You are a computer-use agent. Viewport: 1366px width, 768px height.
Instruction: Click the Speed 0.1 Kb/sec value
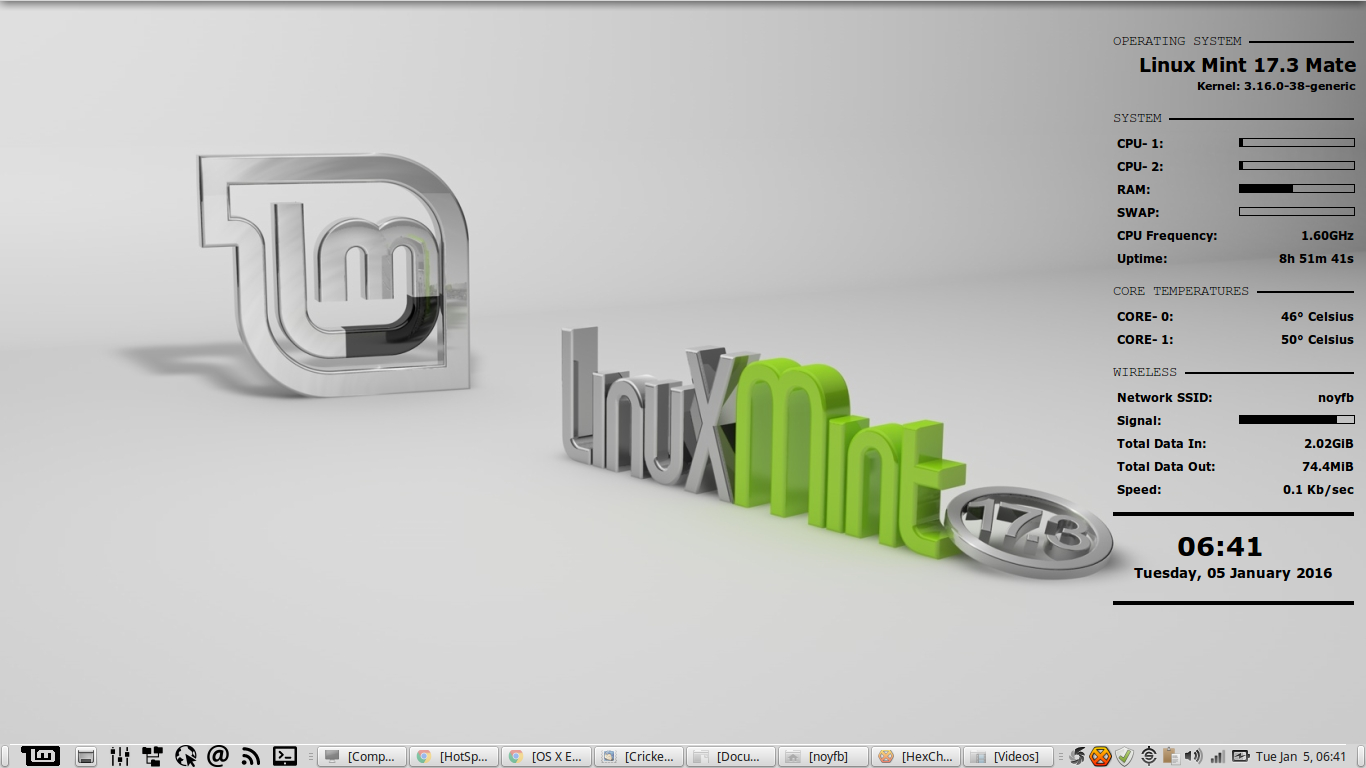point(1319,490)
